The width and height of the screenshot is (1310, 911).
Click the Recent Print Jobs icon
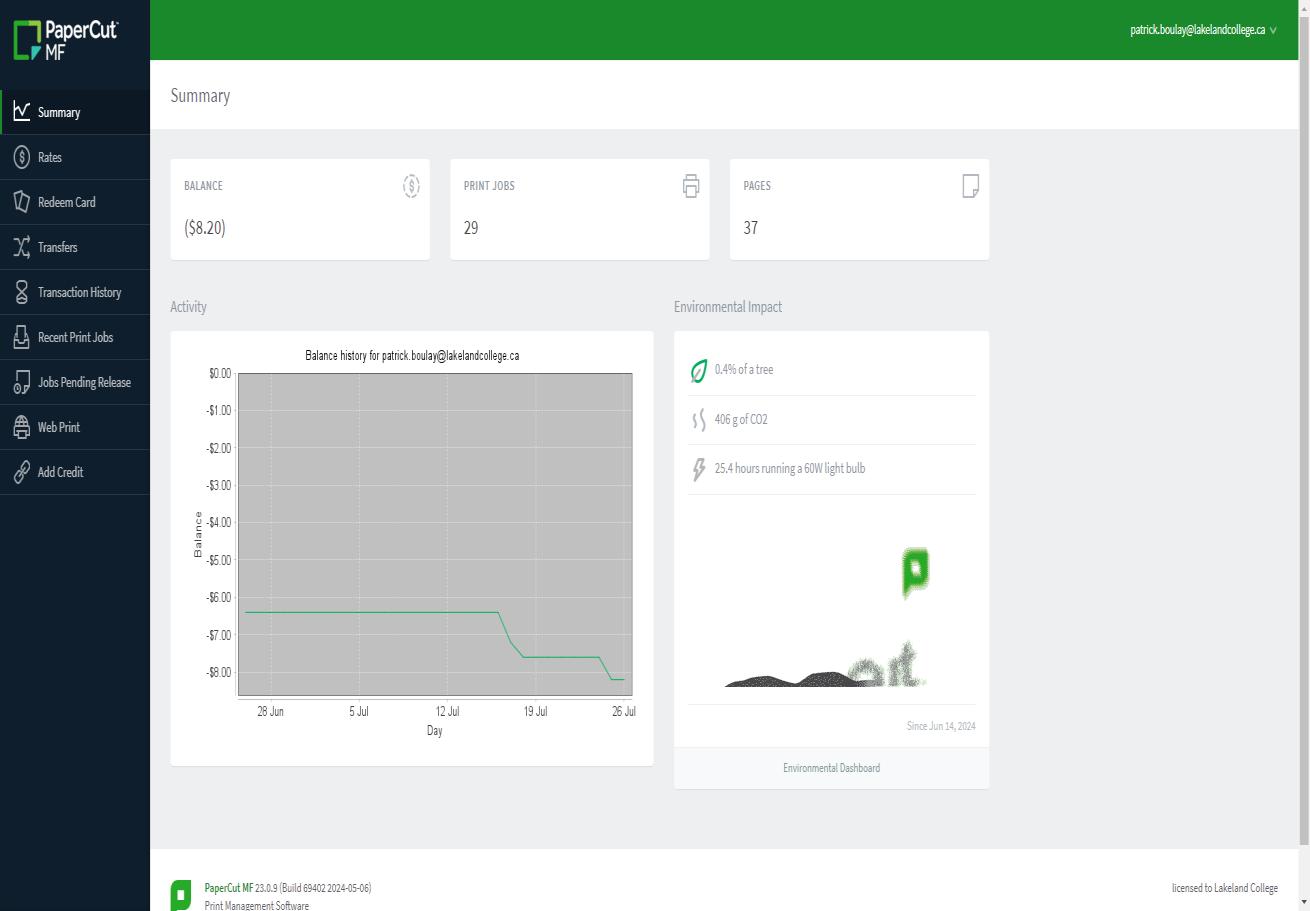[21, 337]
